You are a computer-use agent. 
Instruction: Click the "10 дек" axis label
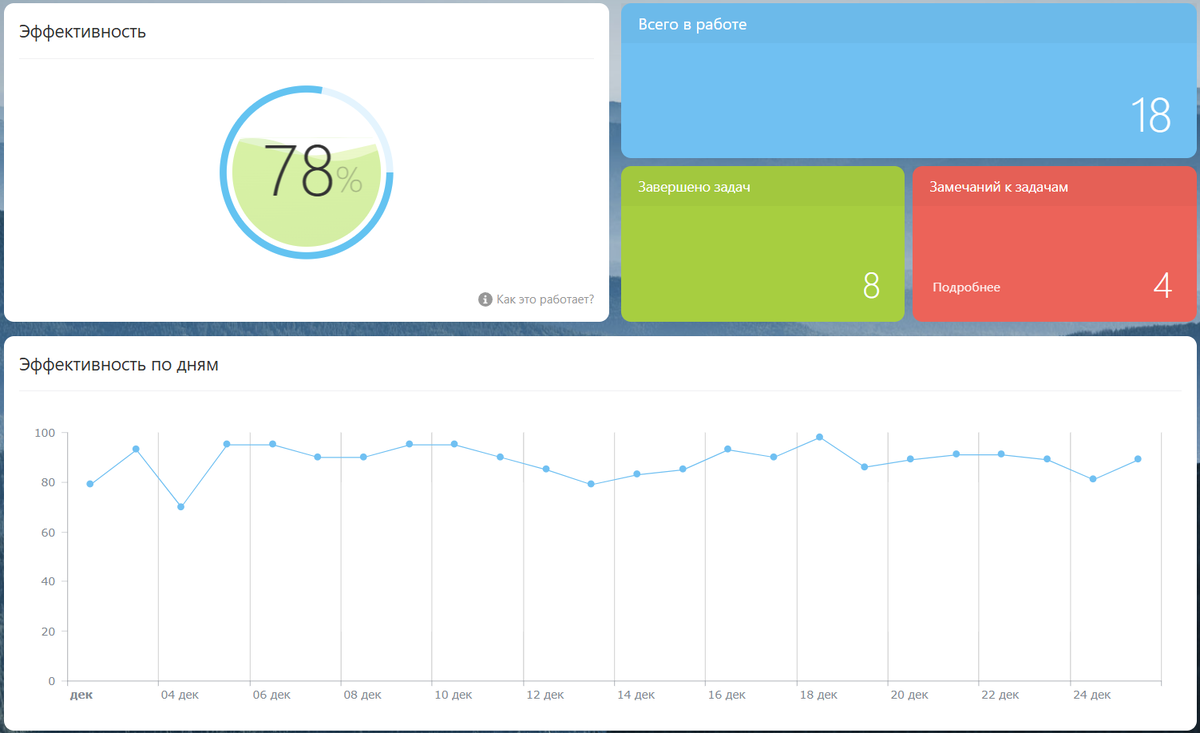pos(453,694)
